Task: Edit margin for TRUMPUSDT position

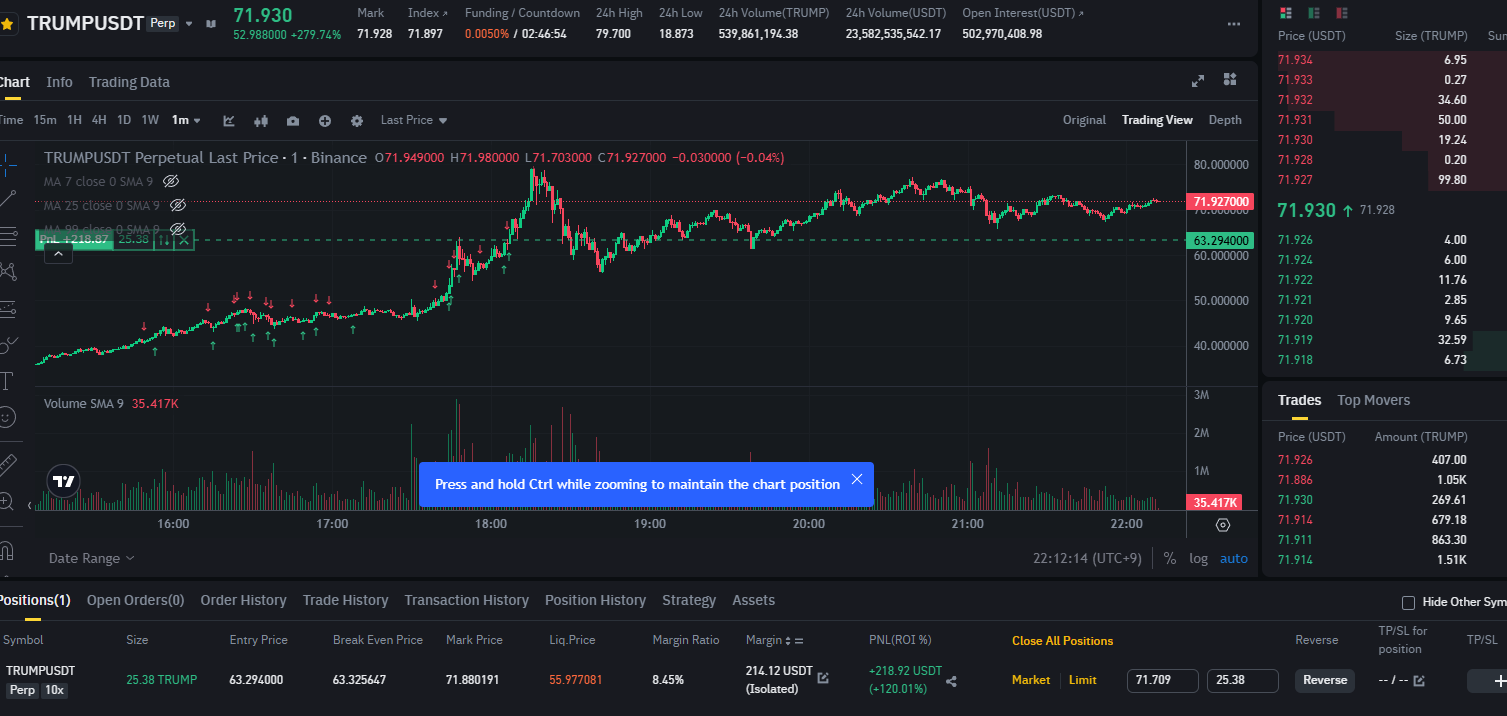Action: pyautogui.click(x=823, y=678)
